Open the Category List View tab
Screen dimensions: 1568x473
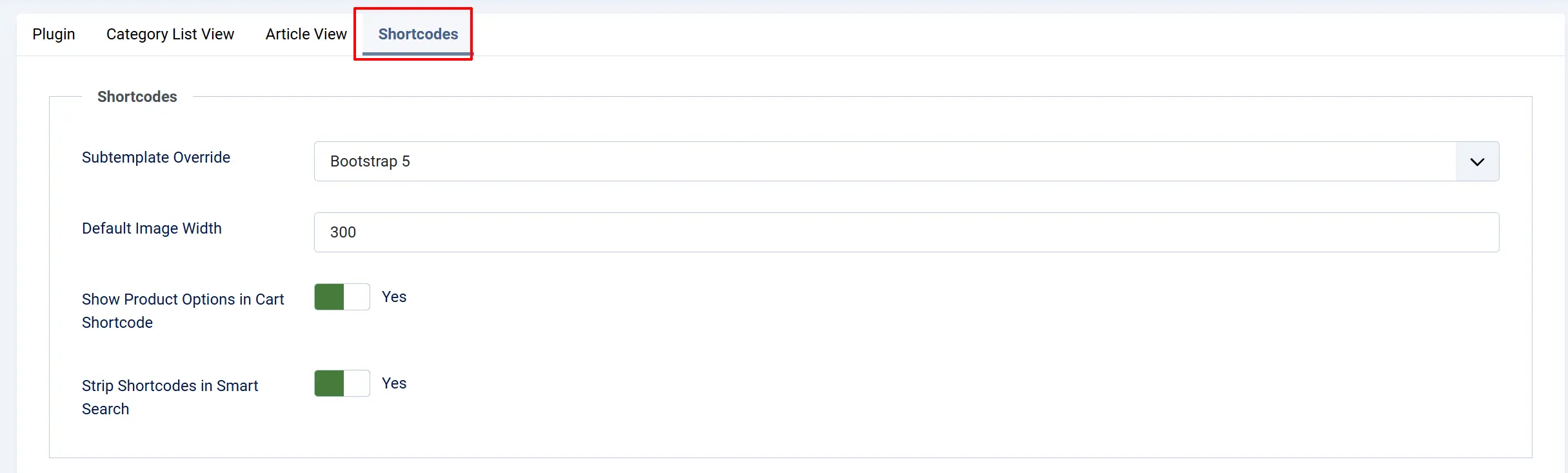(170, 34)
